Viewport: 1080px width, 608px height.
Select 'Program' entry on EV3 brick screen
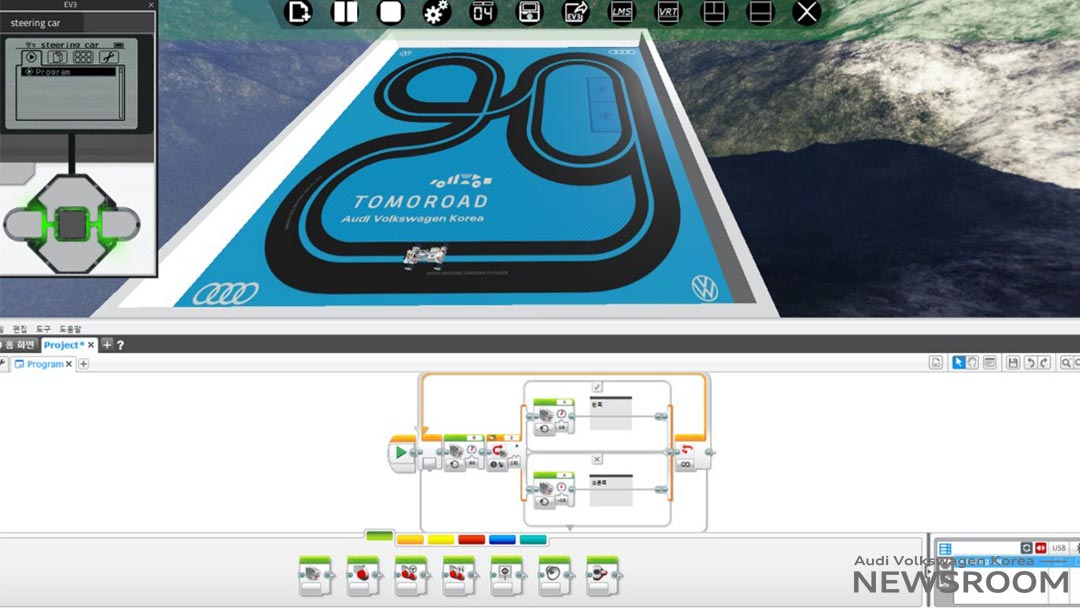pyautogui.click(x=68, y=72)
